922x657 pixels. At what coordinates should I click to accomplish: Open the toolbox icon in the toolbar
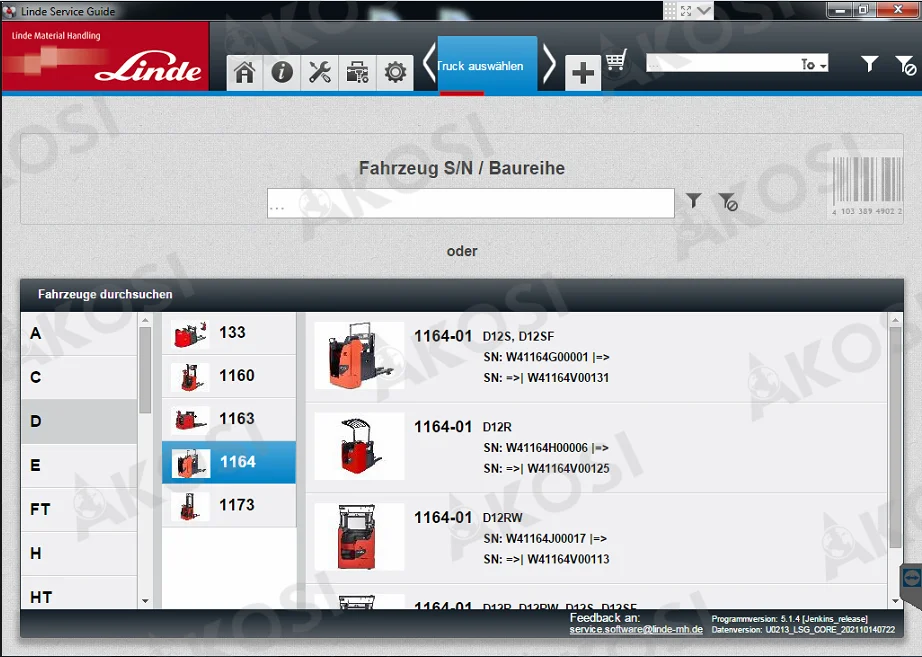pos(357,72)
